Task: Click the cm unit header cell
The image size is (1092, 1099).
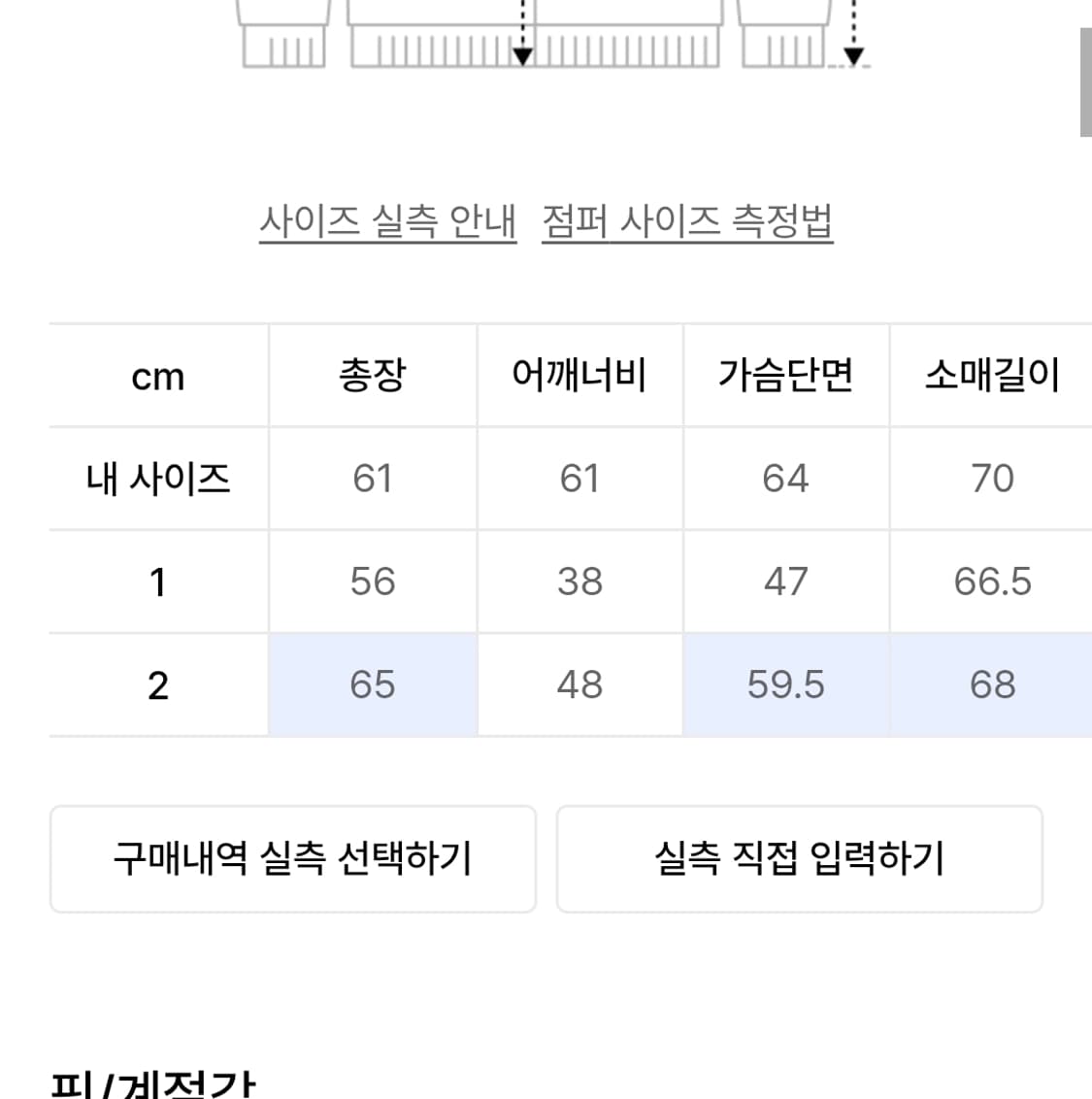Action: [x=156, y=376]
